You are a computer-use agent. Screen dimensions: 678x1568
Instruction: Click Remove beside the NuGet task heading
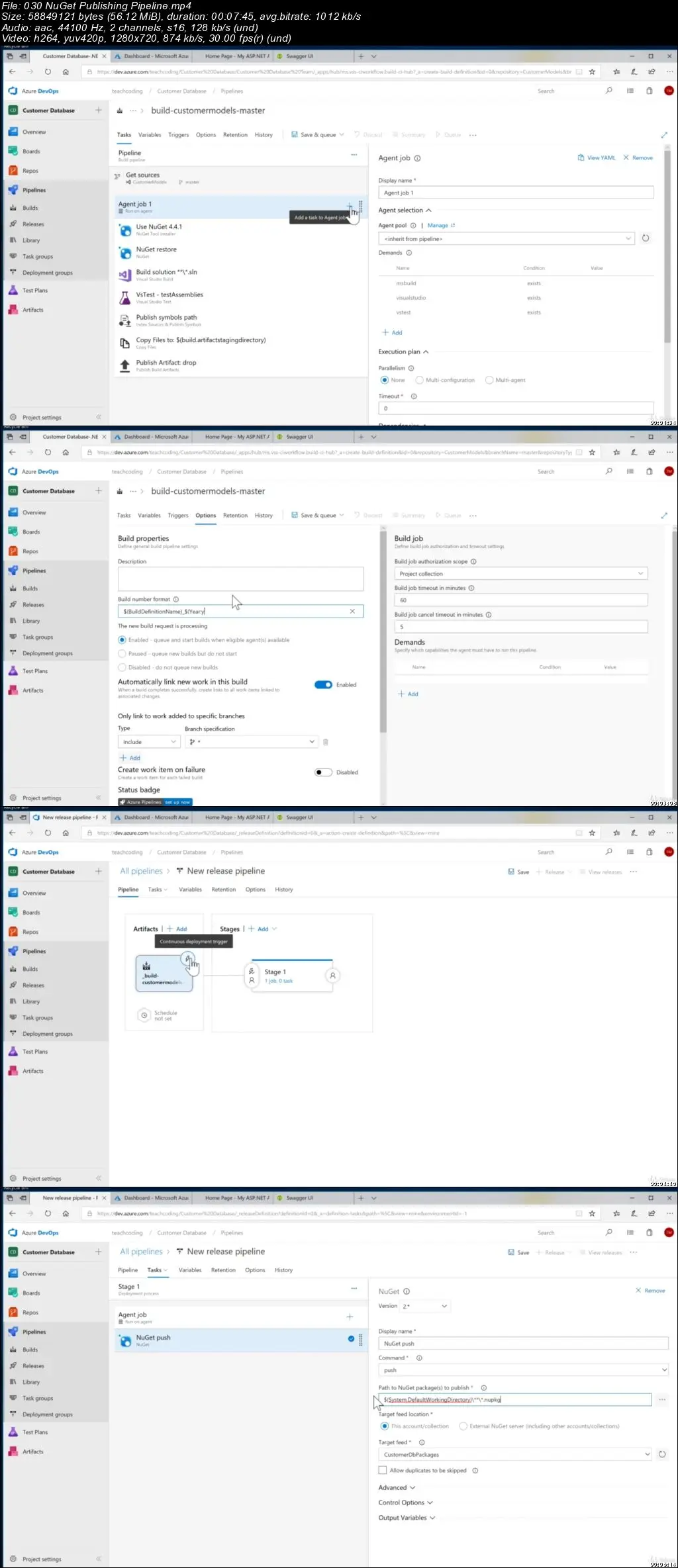[x=650, y=1290]
